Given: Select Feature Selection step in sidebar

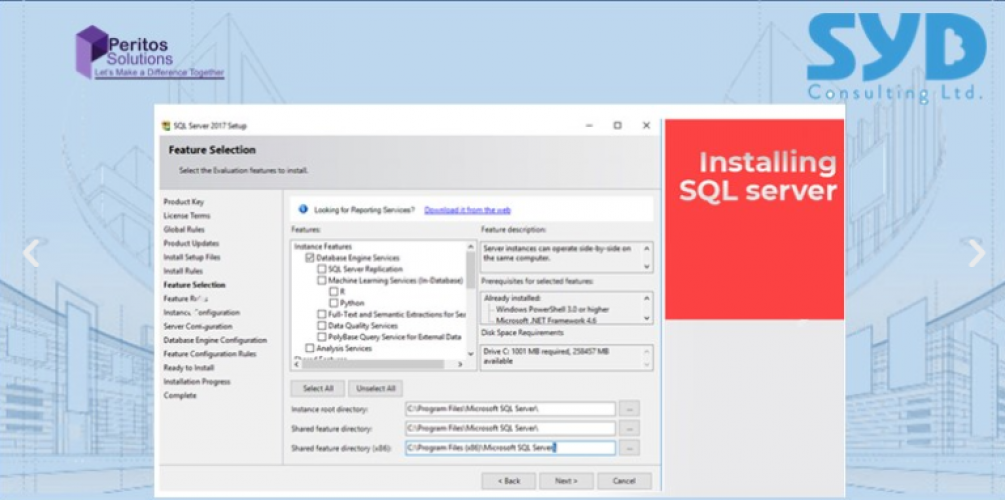Looking at the screenshot, I should (x=194, y=285).
